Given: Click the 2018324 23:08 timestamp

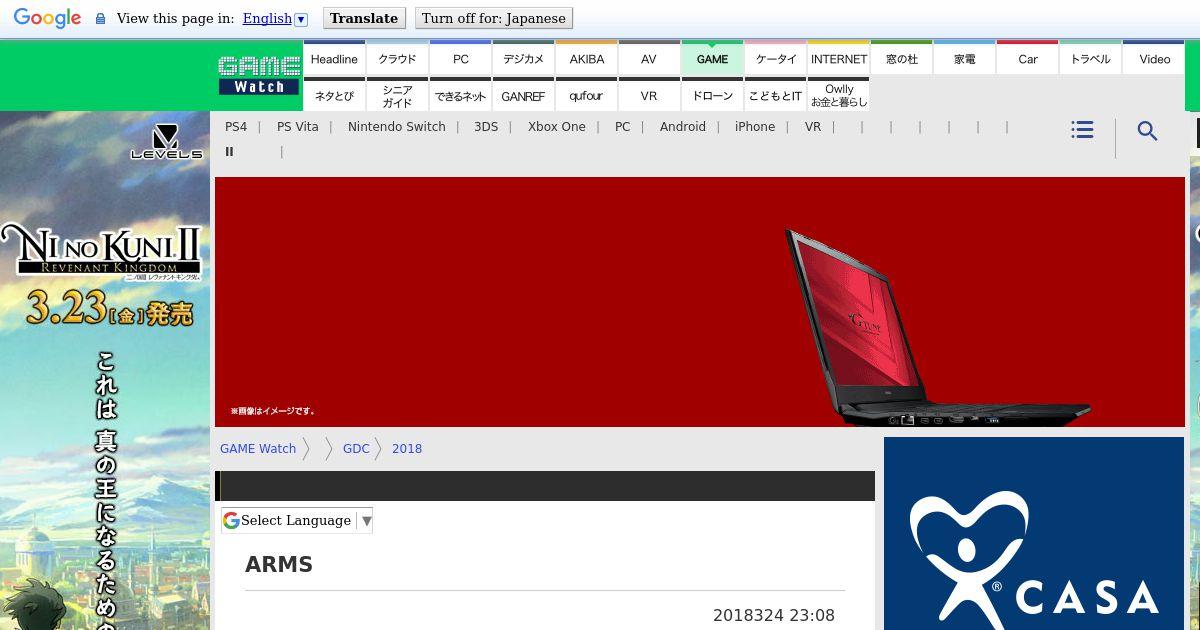Looking at the screenshot, I should coord(774,616).
